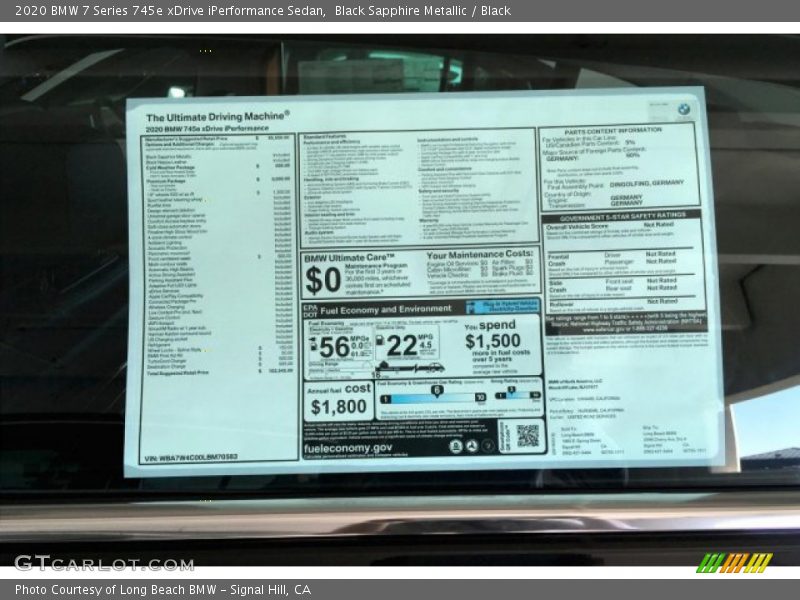Click the gas pump icon beside 22 MPG
Viewport: 800px width, 600px height.
(x=379, y=339)
